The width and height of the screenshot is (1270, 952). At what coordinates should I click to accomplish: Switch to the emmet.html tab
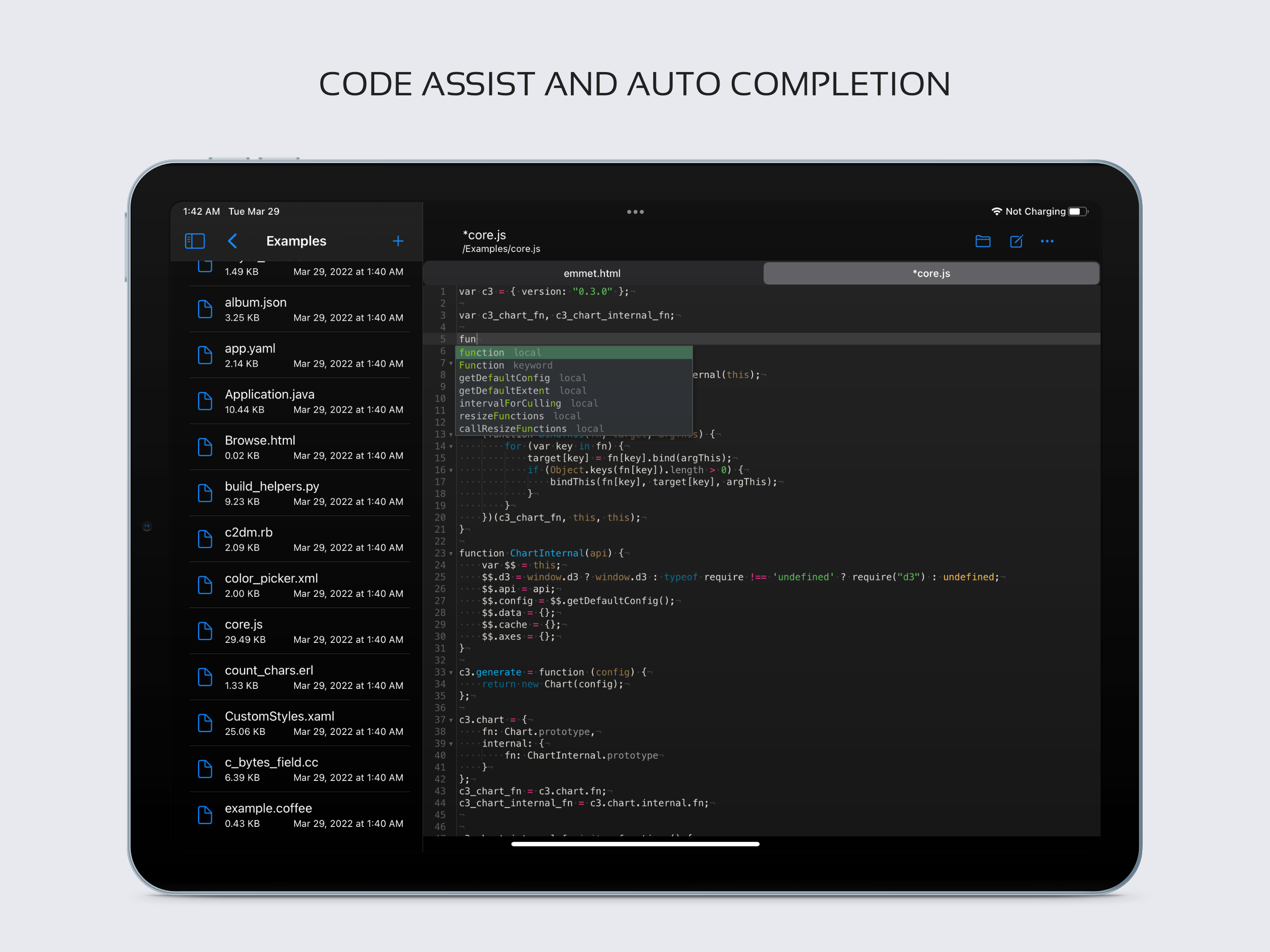(592, 273)
